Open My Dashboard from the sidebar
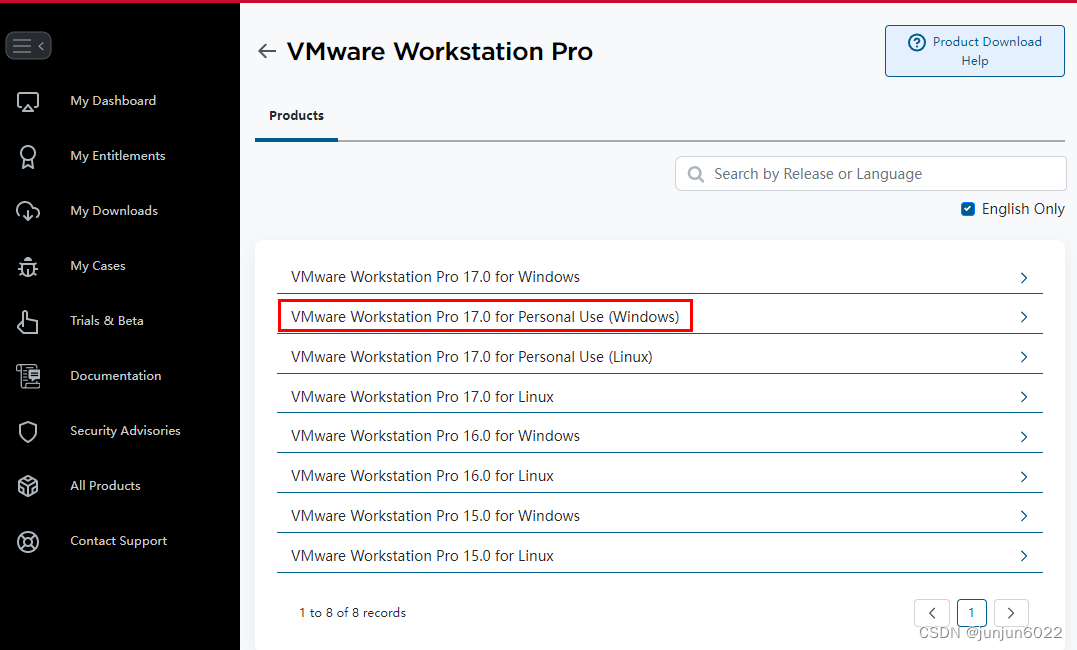This screenshot has width=1077, height=650. point(113,101)
